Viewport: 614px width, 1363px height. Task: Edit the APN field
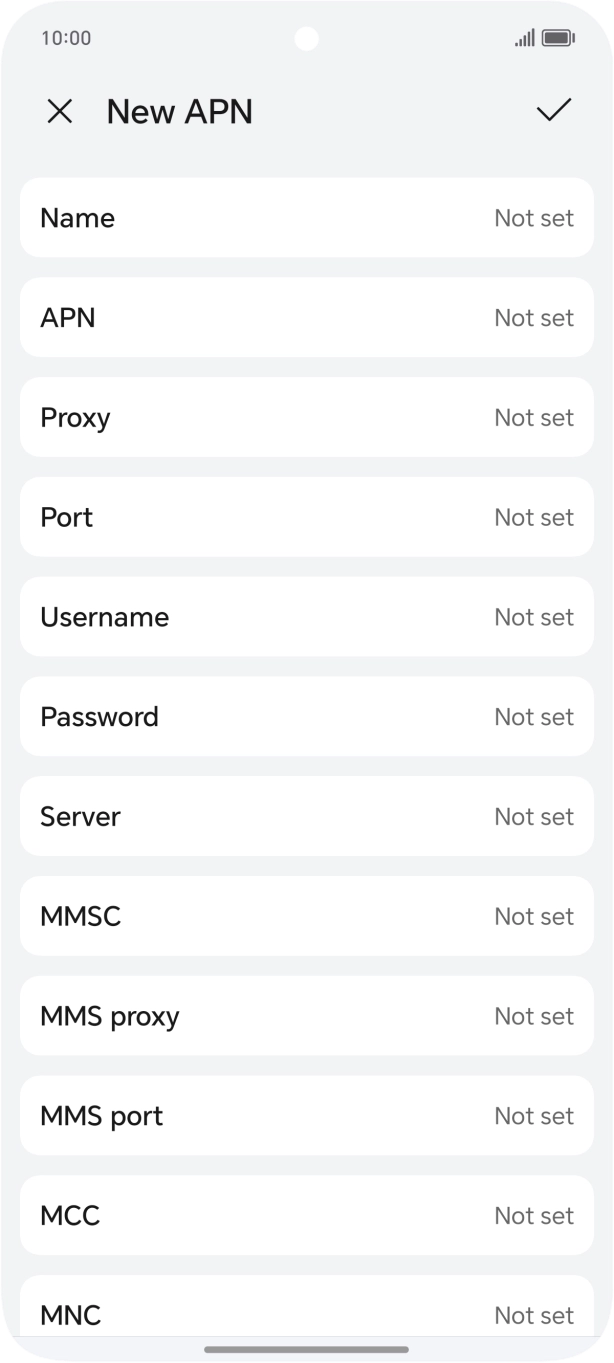[x=306, y=318]
